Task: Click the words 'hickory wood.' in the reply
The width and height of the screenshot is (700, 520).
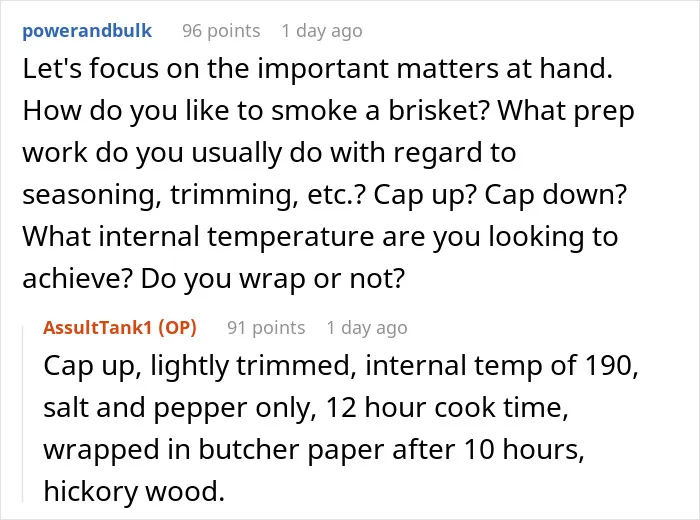Action: point(134,491)
